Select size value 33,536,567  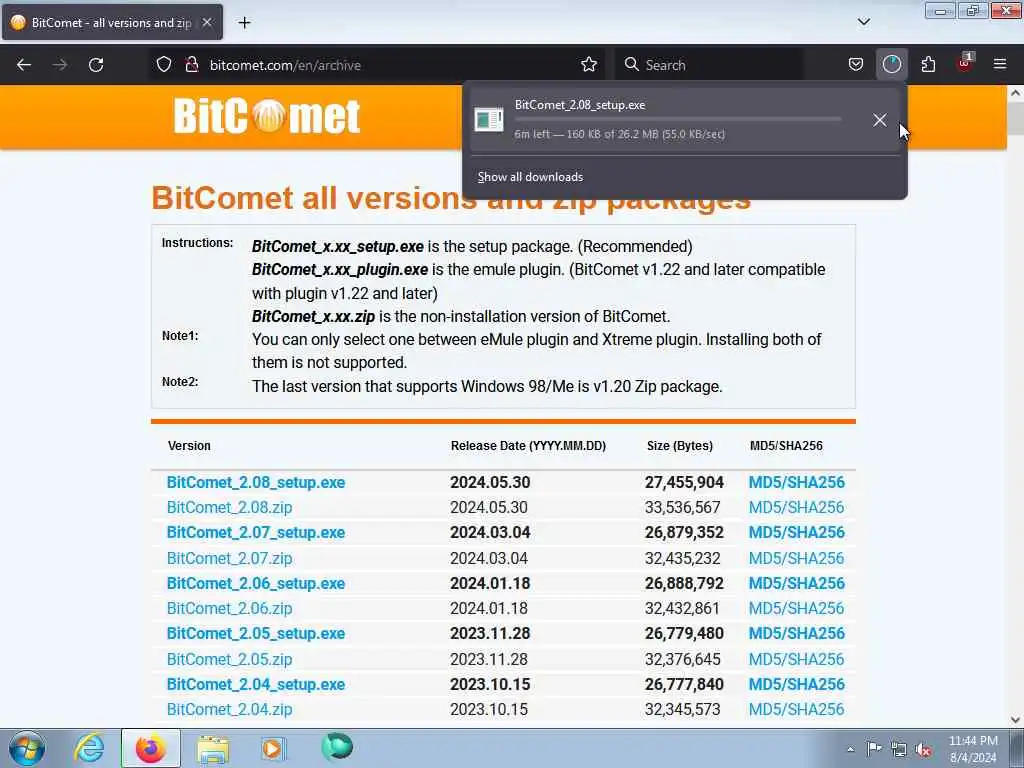[x=682, y=507]
